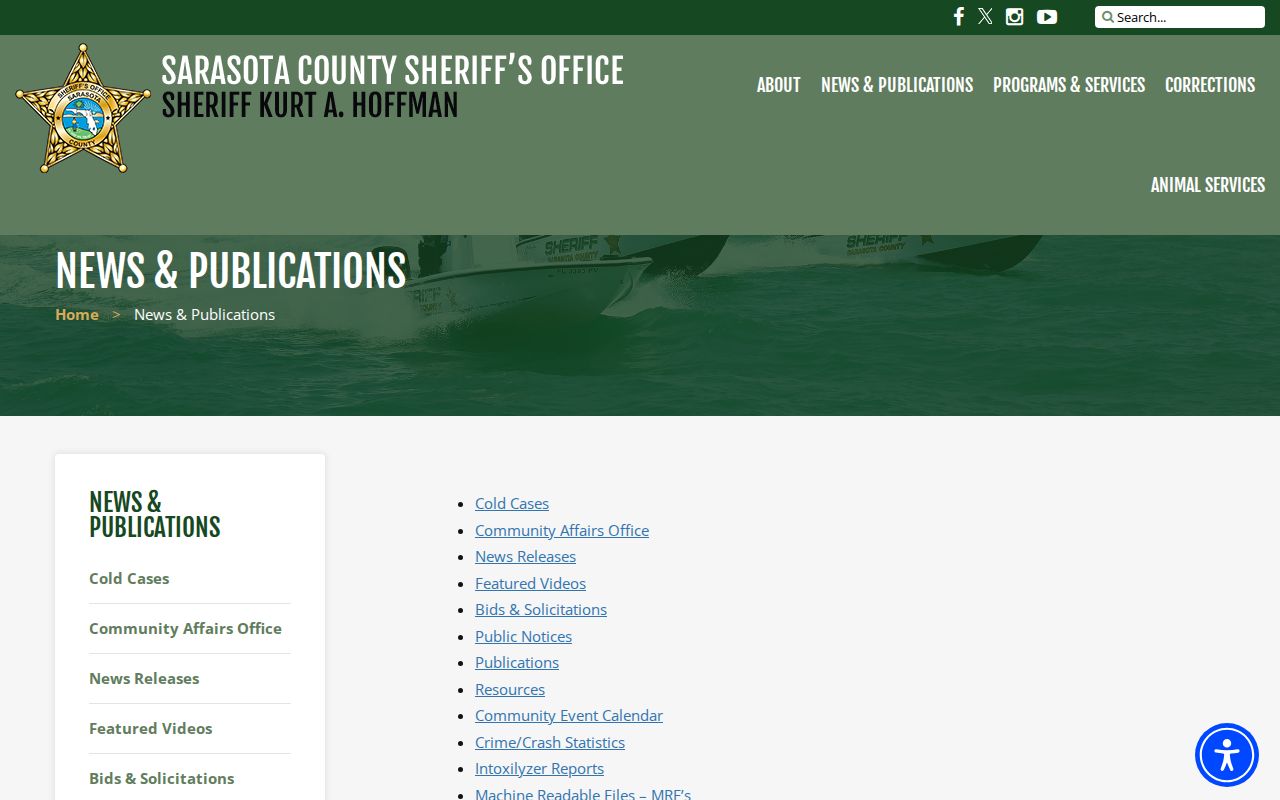1280x800 pixels.
Task: Click the Sarasota County Sheriff's Office title
Action: [x=392, y=70]
